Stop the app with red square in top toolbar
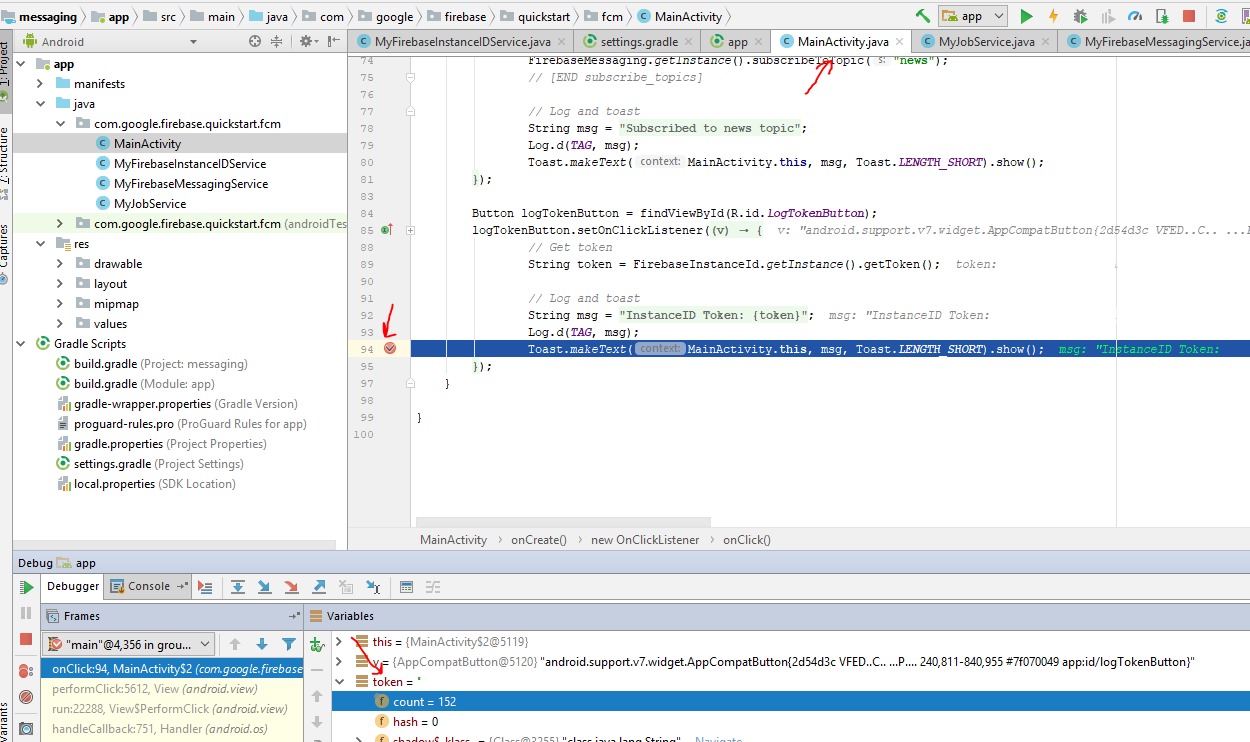Image resolution: width=1250 pixels, height=742 pixels. click(x=1188, y=16)
